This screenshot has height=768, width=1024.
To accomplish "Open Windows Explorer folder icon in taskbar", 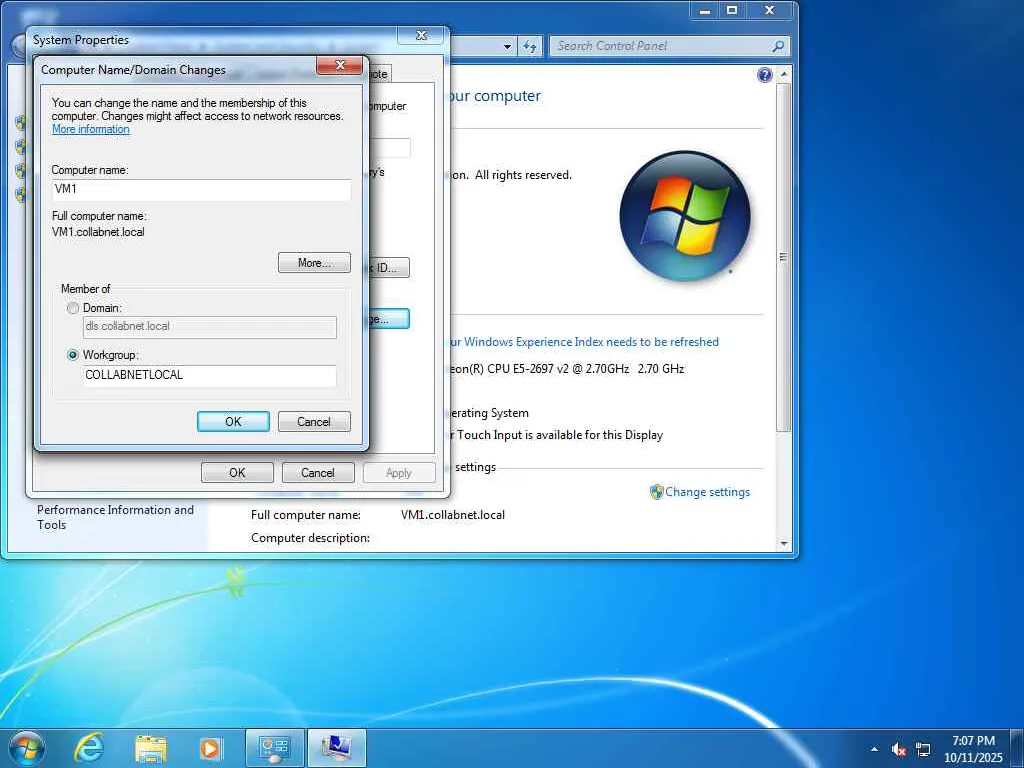I will coord(150,748).
